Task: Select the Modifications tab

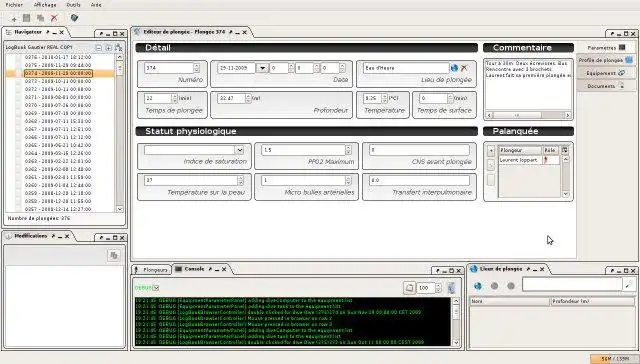Action: pyautogui.click(x=31, y=236)
